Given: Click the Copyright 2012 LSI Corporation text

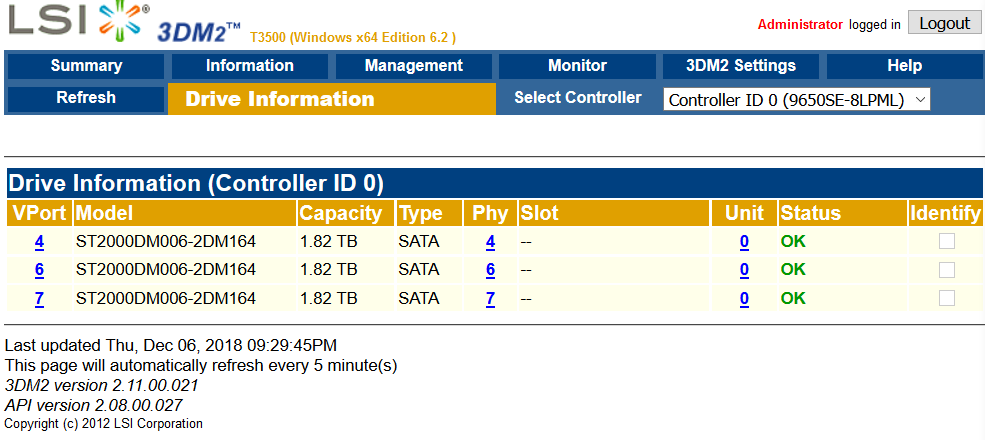Looking at the screenshot, I should pos(104,424).
